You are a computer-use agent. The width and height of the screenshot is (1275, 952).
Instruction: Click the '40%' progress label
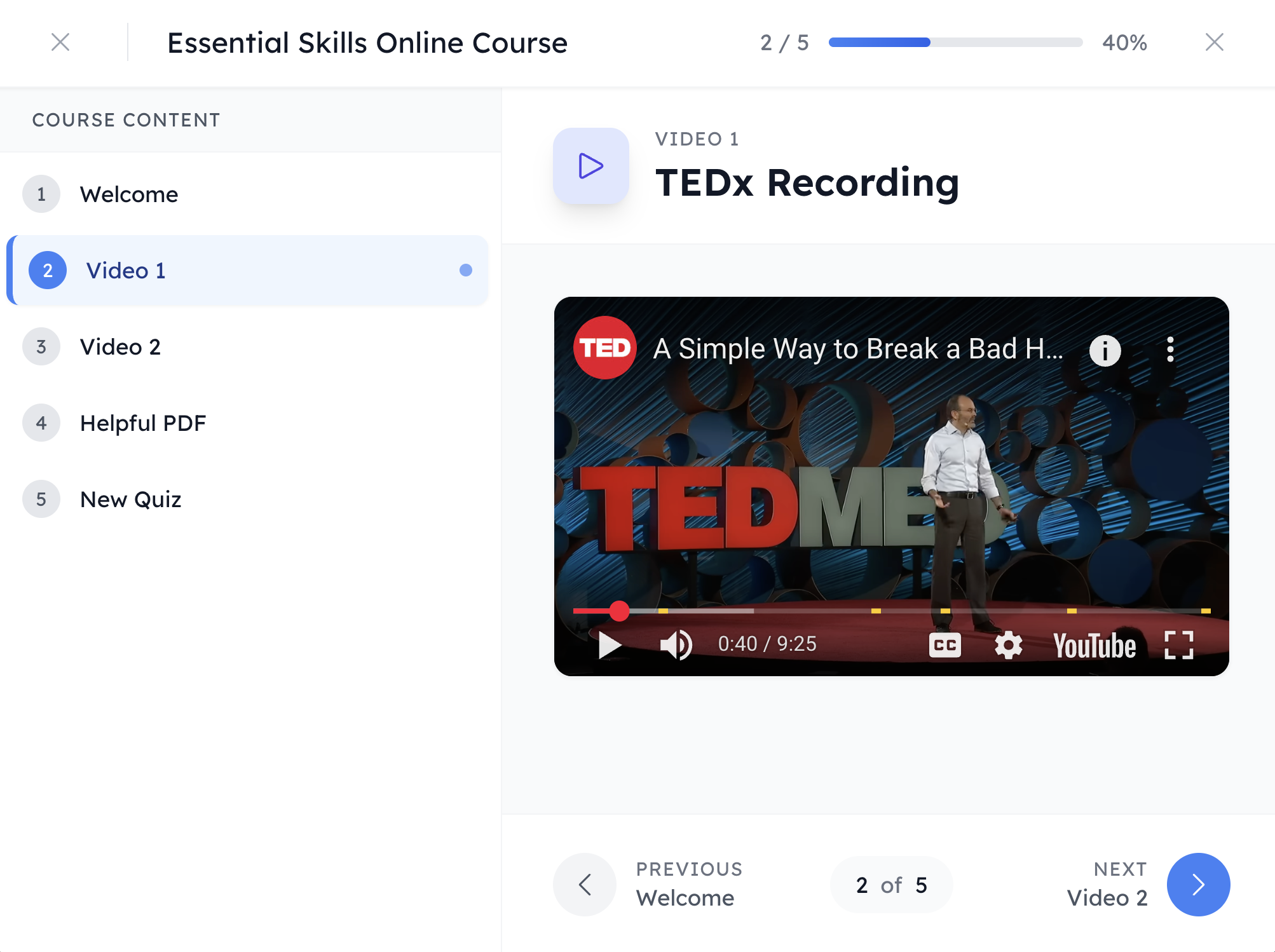coord(1124,43)
